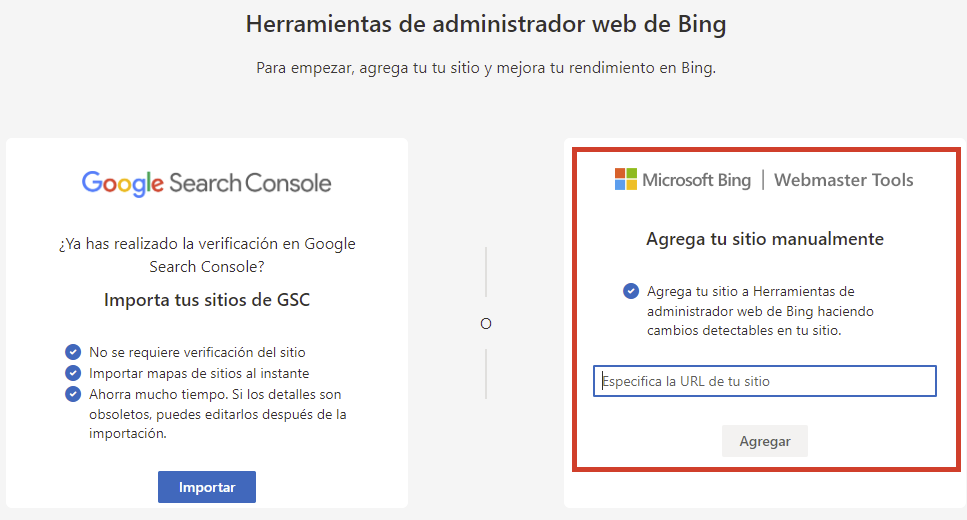This screenshot has width=967, height=520.
Task: Click the Importa tus sitios de GSC heading
Action: pyautogui.click(x=207, y=300)
